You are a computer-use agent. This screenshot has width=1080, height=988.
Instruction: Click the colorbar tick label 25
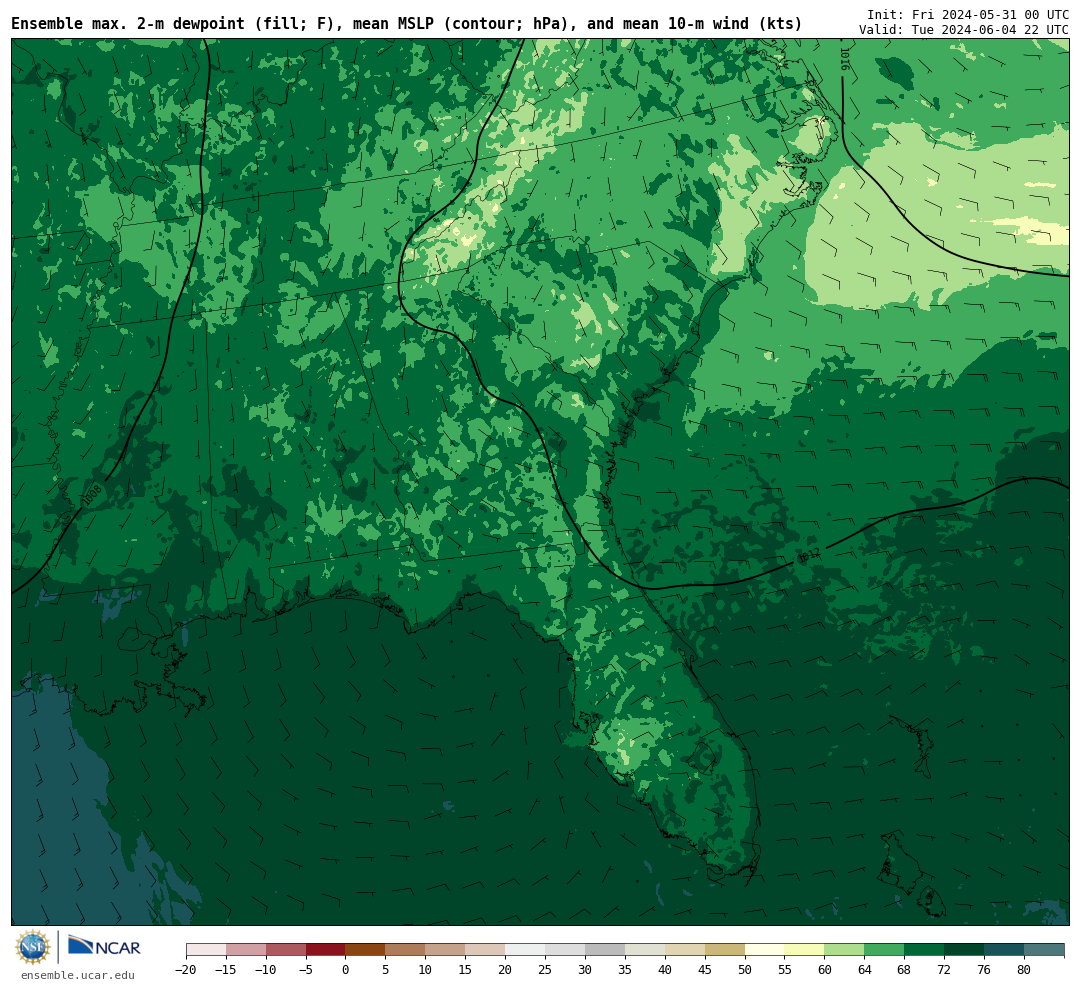pos(546,969)
